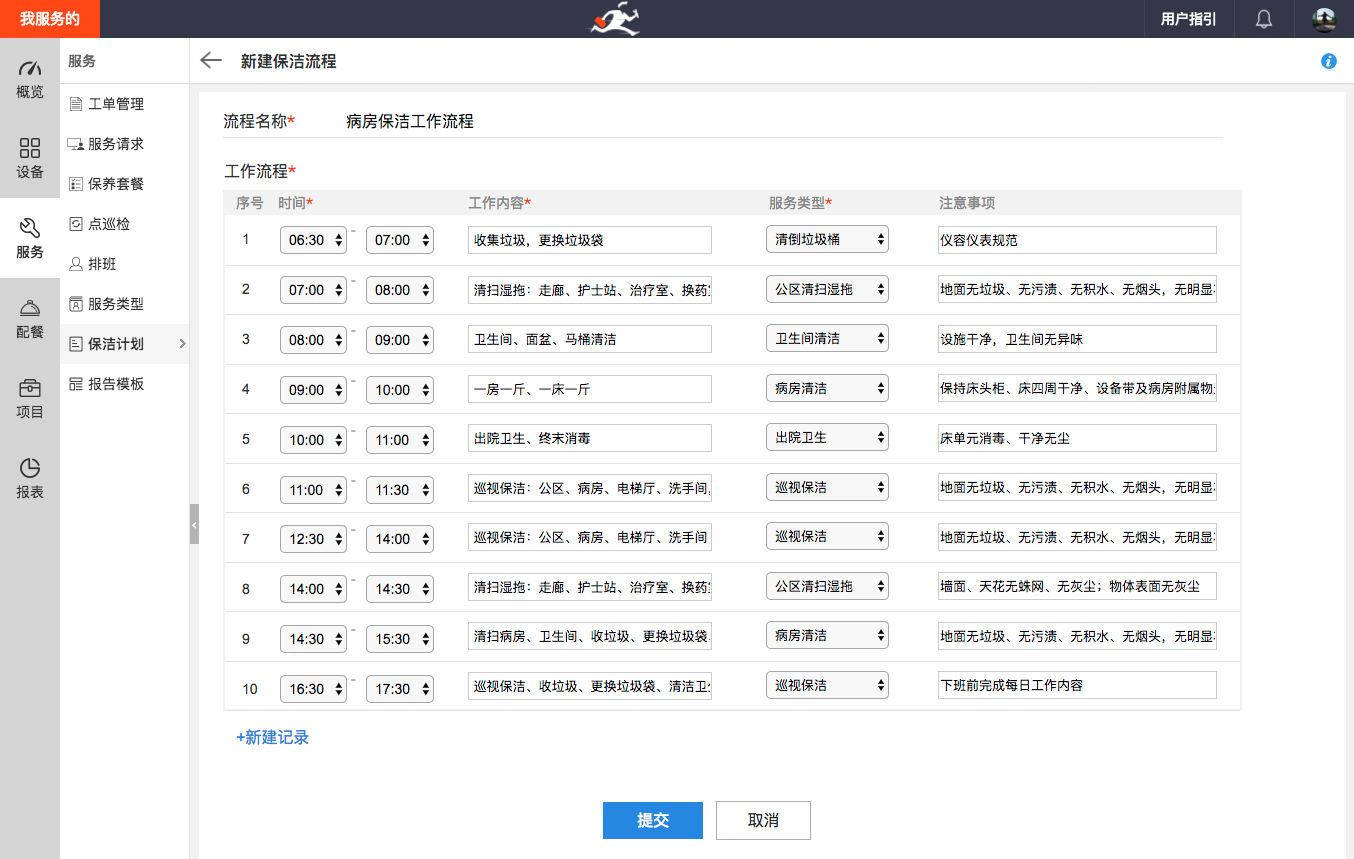The height and width of the screenshot is (859, 1354).
Task: Open 排班 in the sidebar
Action: 102,264
